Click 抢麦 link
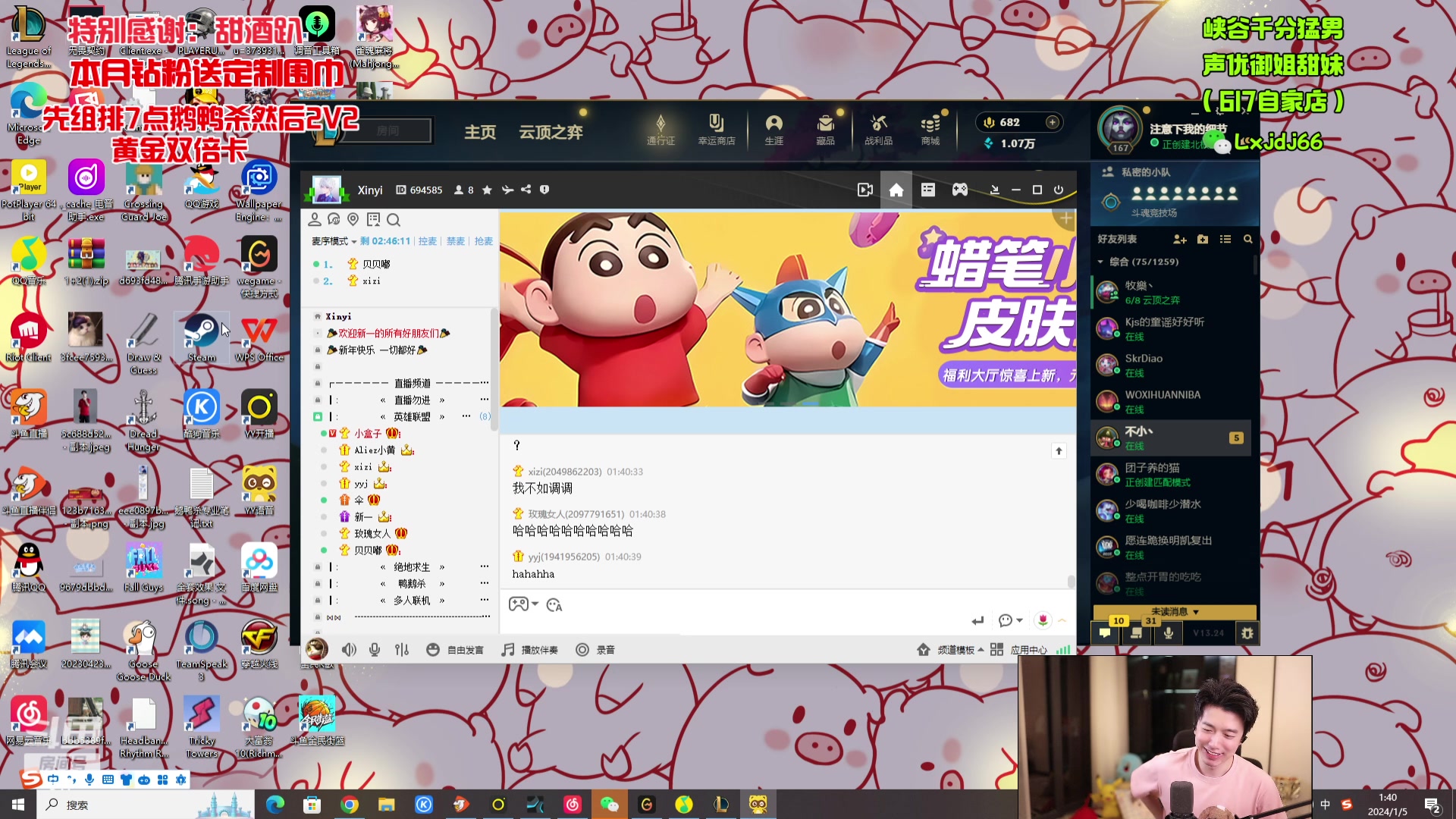This screenshot has width=1456, height=819. tap(484, 241)
